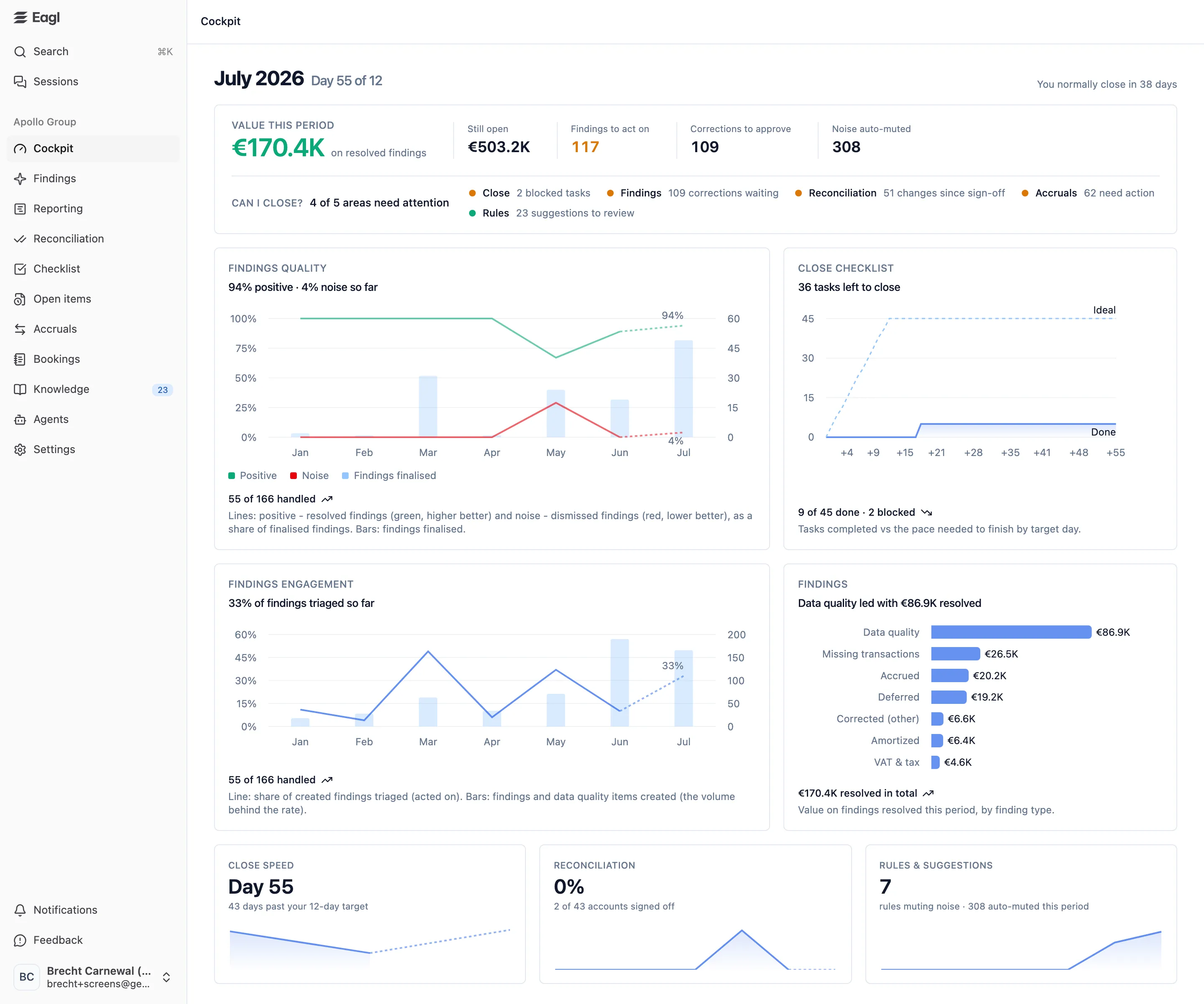Click the Eagl logo icon
The height and width of the screenshot is (1004, 1204).
point(20,18)
